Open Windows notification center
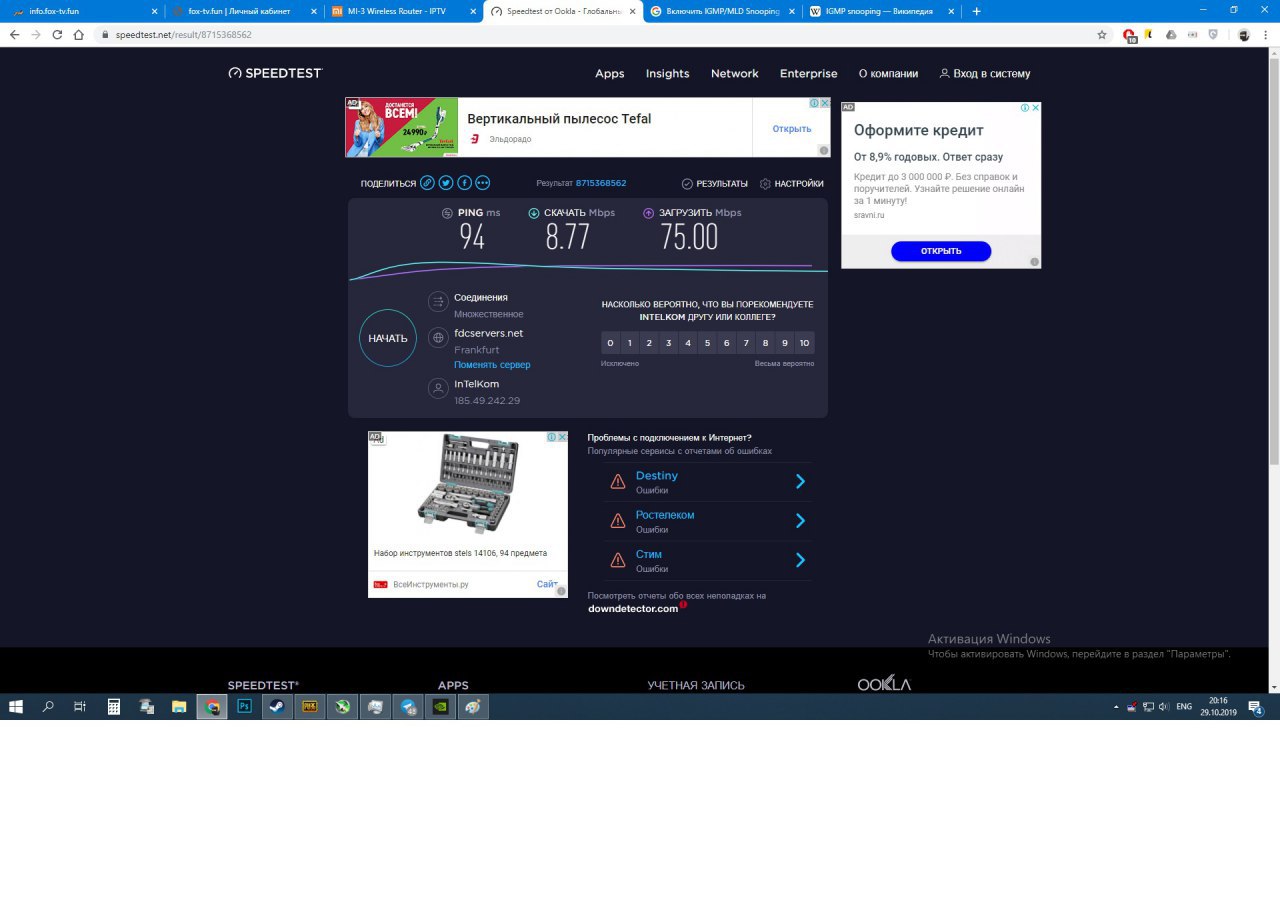The image size is (1280, 900). click(1255, 706)
